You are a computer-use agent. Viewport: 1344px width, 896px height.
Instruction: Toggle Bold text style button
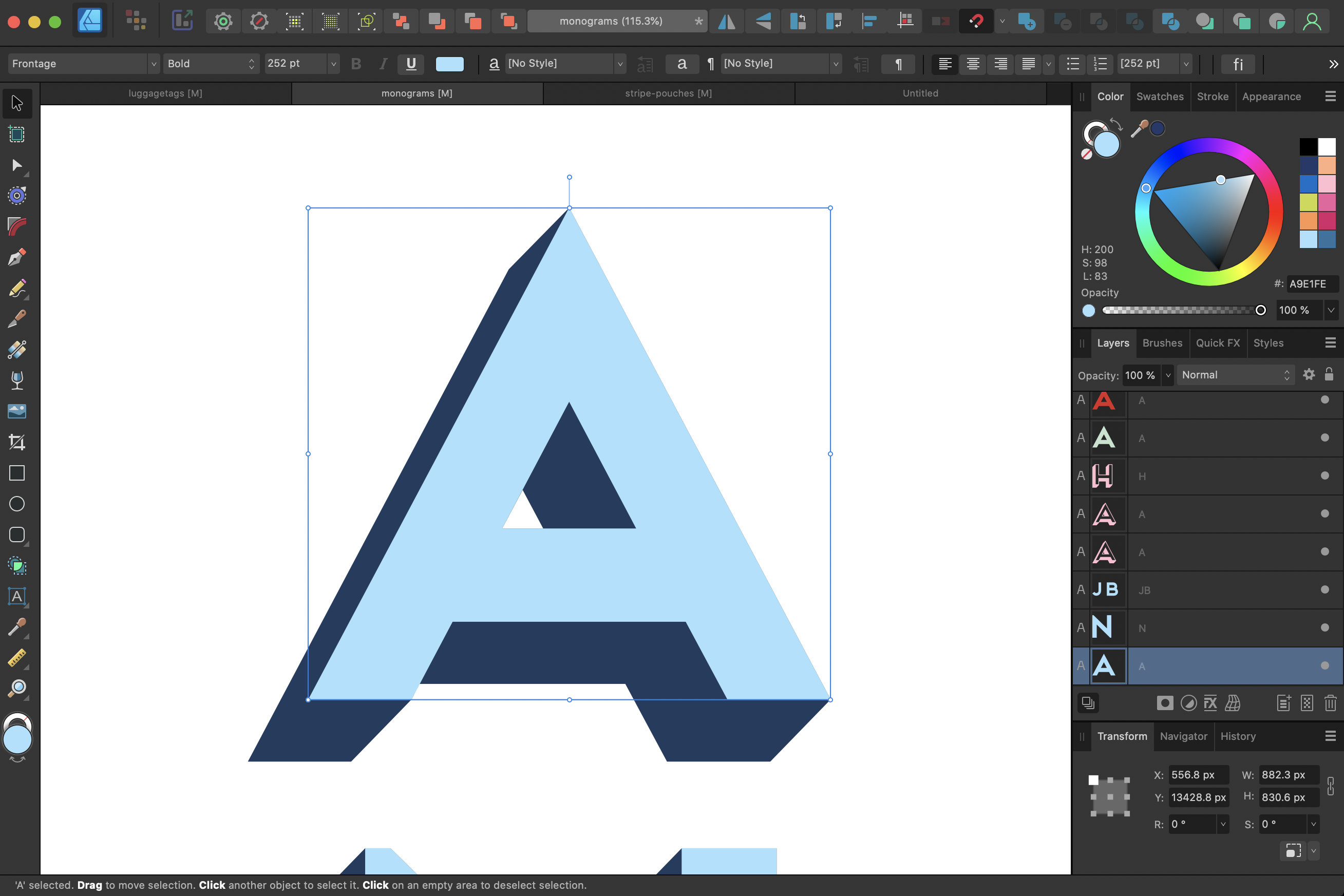pos(356,64)
